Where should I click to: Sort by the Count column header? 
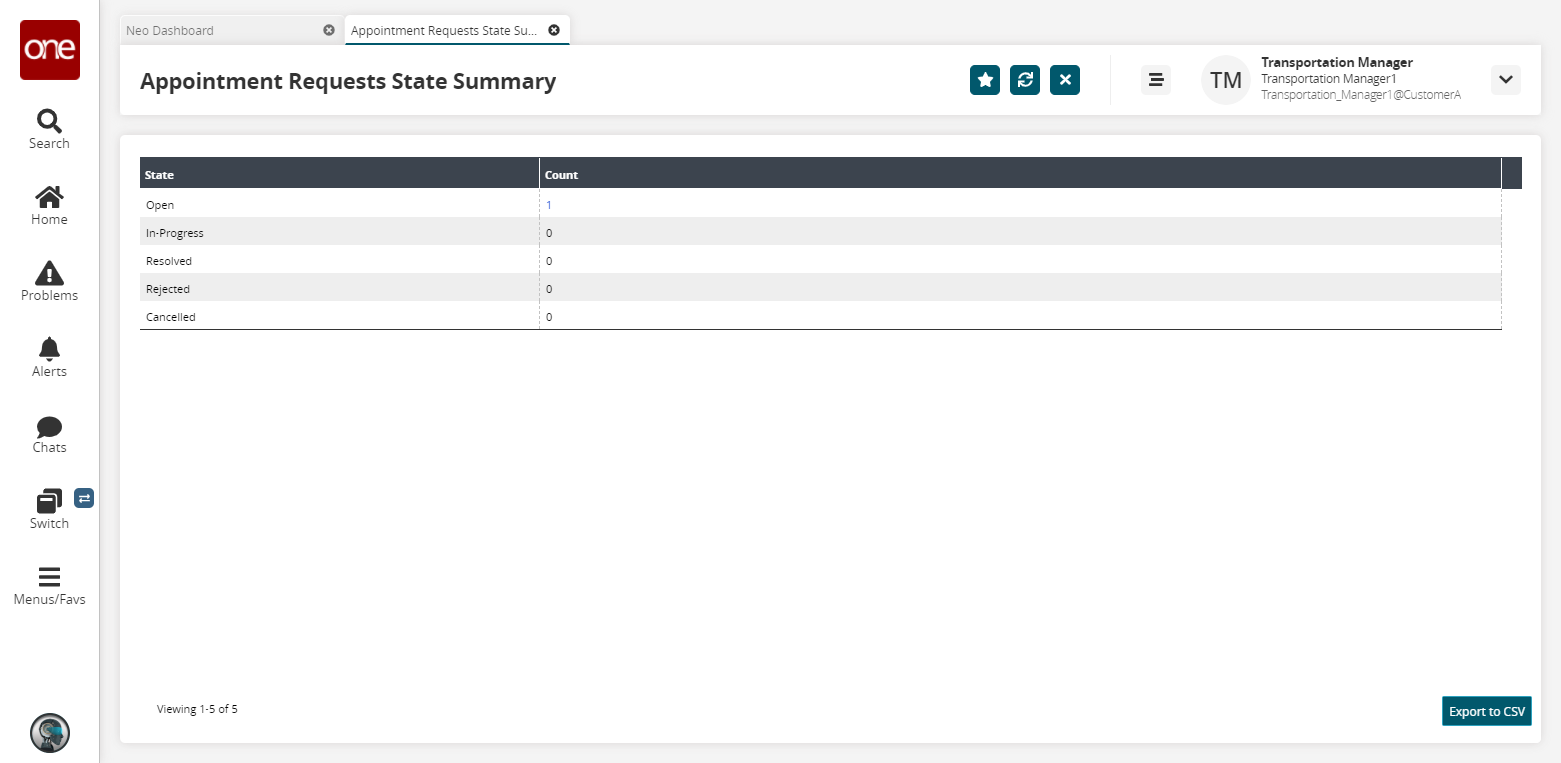[x=1020, y=173]
